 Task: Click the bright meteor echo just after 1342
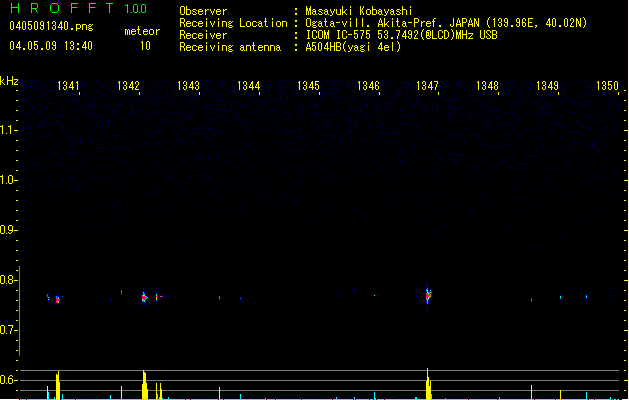pos(144,298)
